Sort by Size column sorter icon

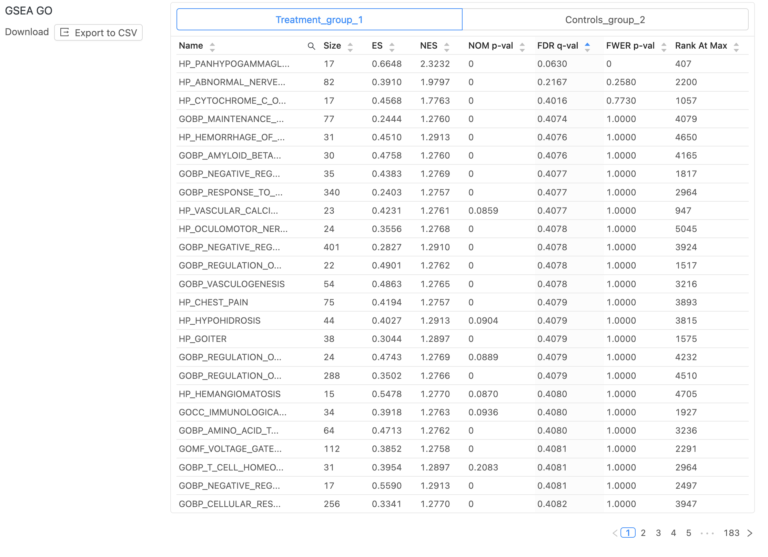(x=350, y=46)
